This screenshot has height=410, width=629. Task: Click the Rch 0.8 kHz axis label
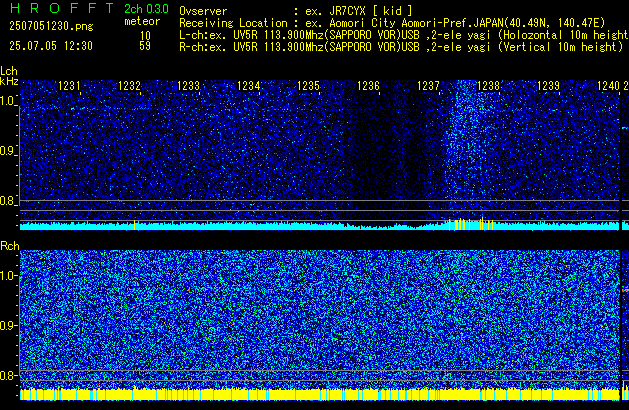pos(8,375)
